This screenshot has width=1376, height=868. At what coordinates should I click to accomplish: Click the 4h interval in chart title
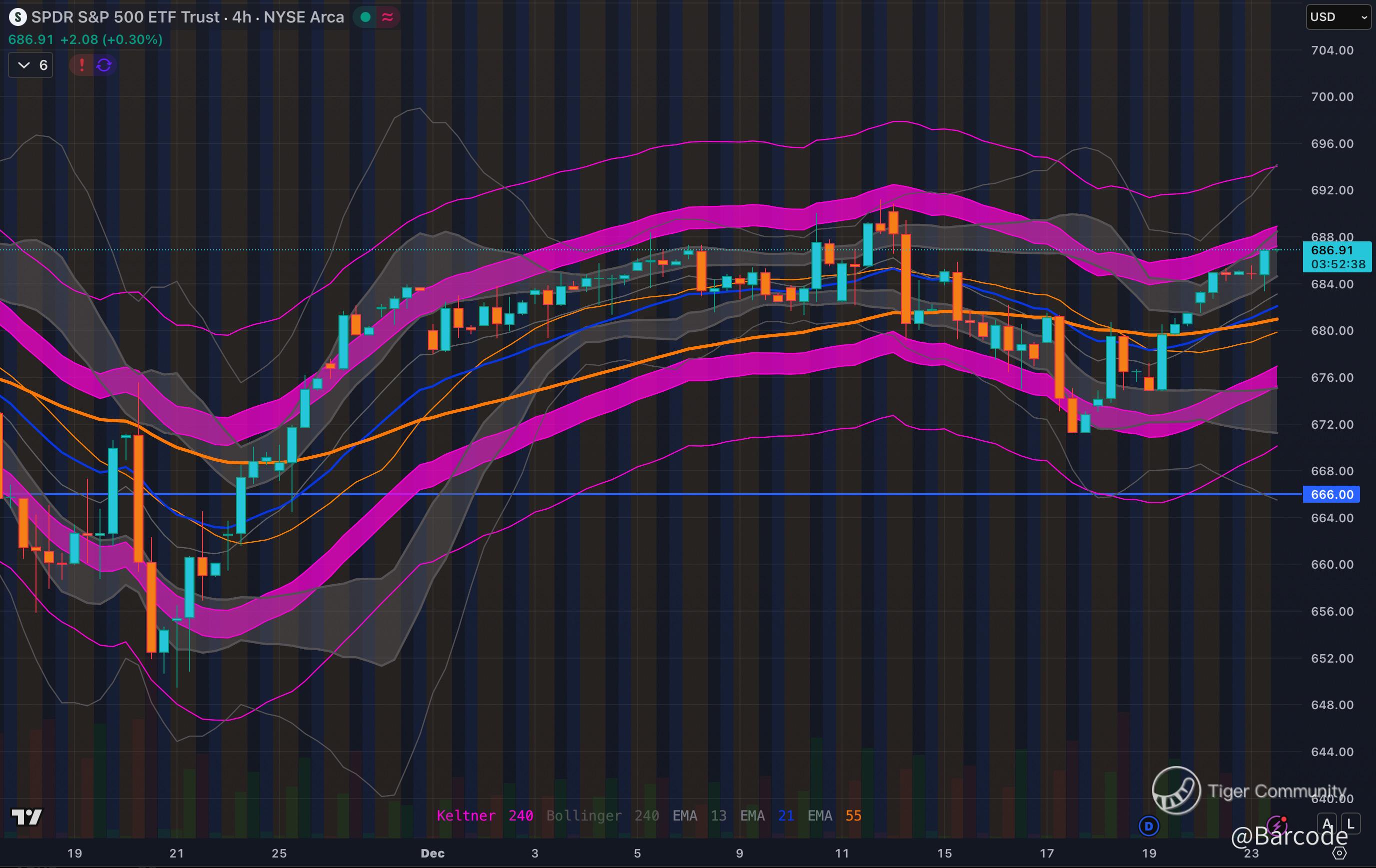241,17
